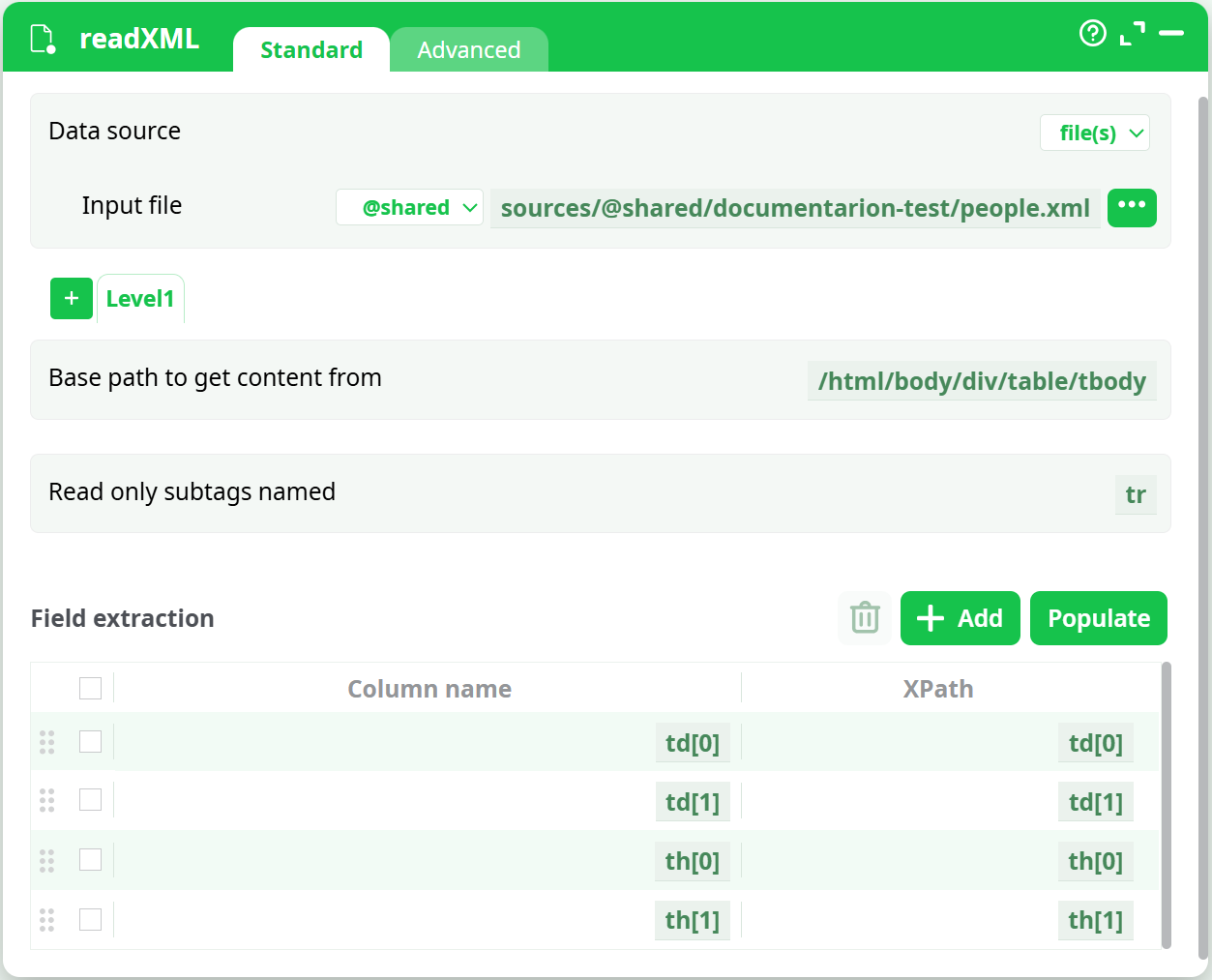This screenshot has width=1212, height=980.
Task: Switch to the Advanced tab
Action: [468, 50]
